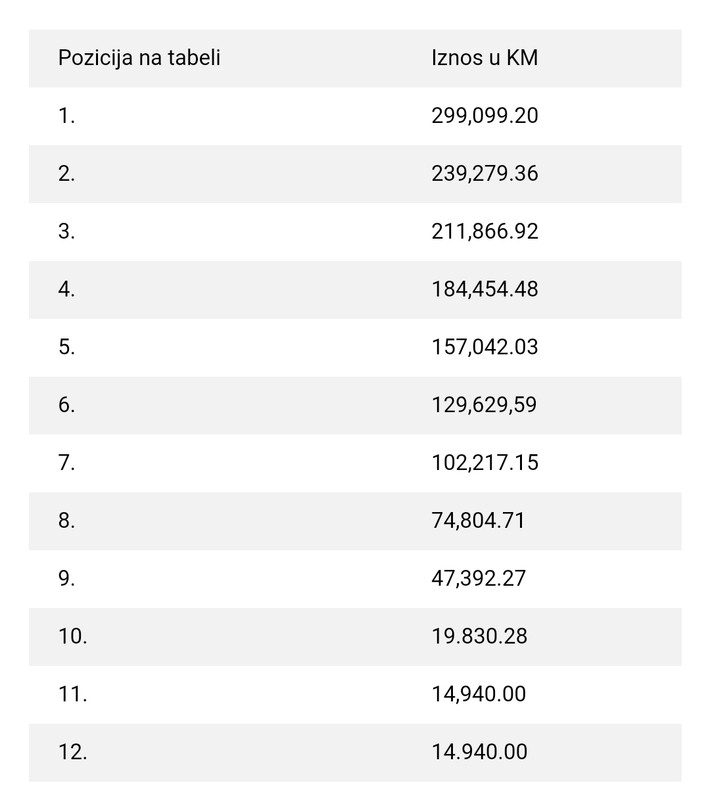Select the value 211,866.92

point(485,232)
